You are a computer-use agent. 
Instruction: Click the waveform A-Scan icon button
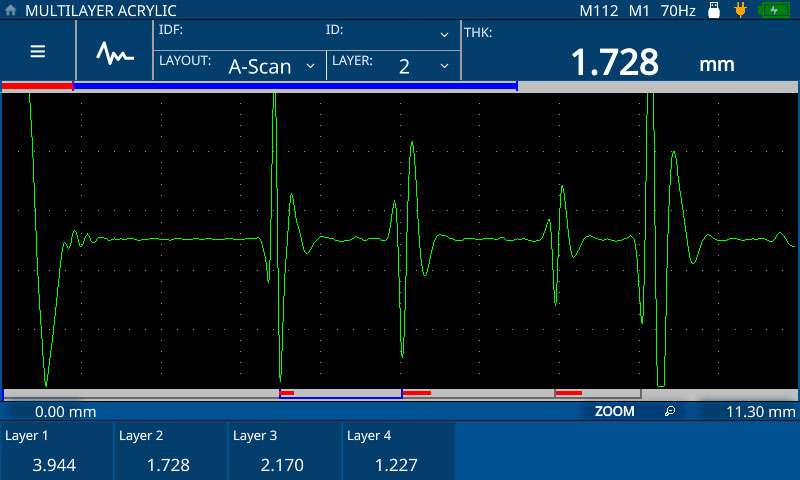114,52
